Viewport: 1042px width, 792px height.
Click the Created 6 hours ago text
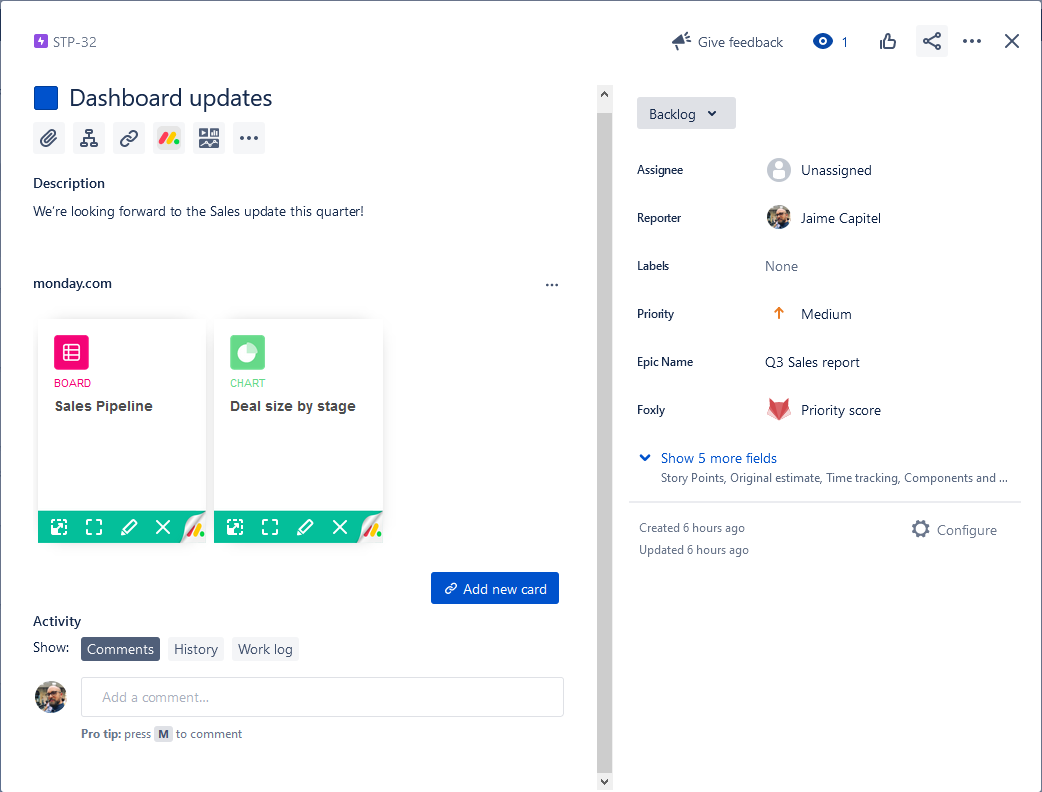(x=692, y=528)
